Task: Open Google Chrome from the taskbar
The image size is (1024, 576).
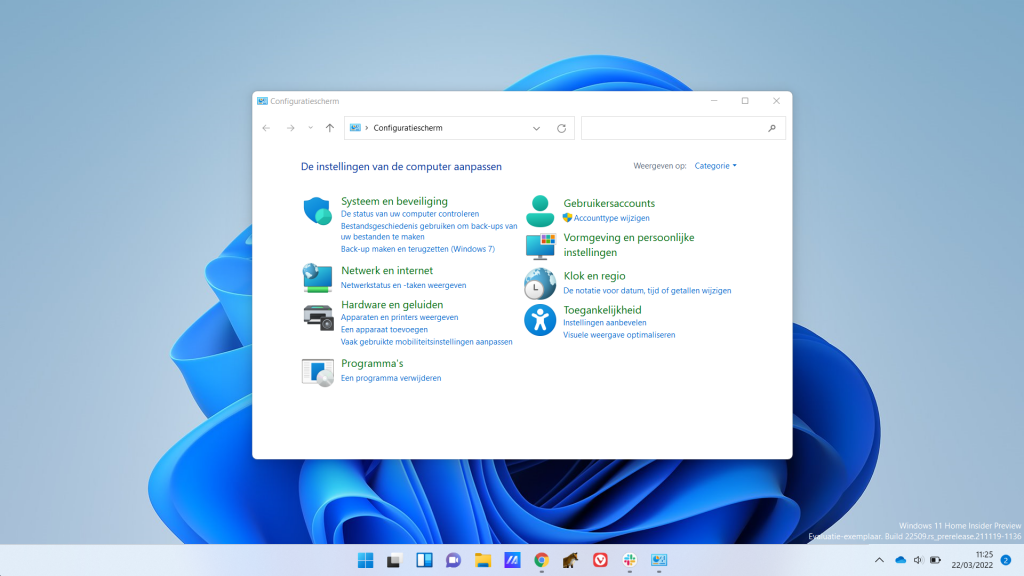Action: [540, 560]
